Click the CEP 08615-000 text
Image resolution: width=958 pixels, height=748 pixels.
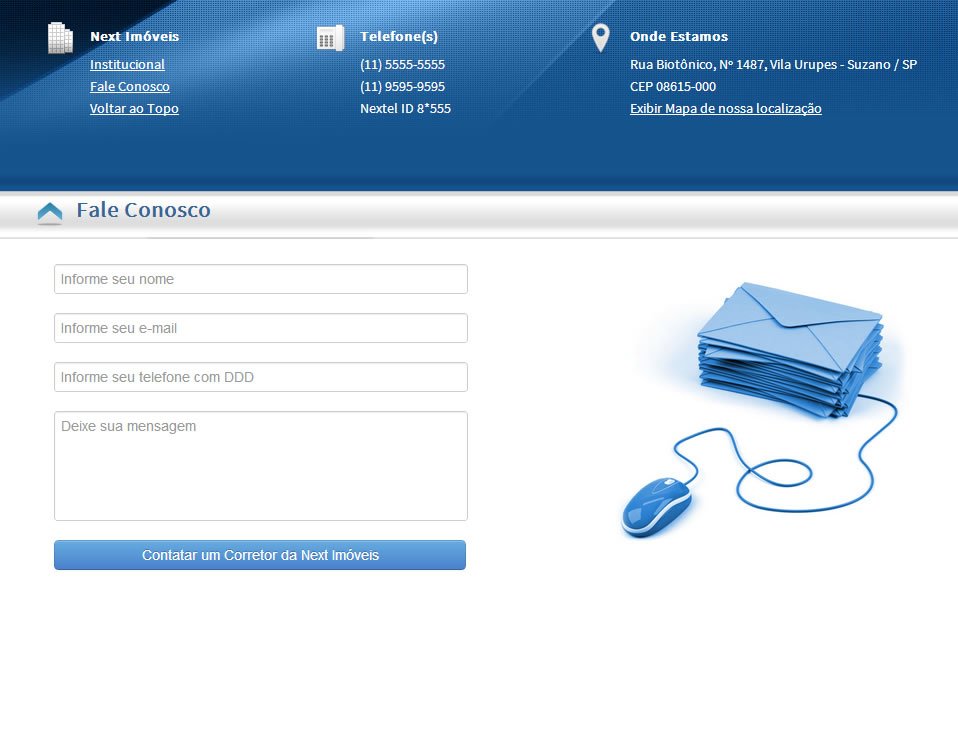click(x=673, y=86)
